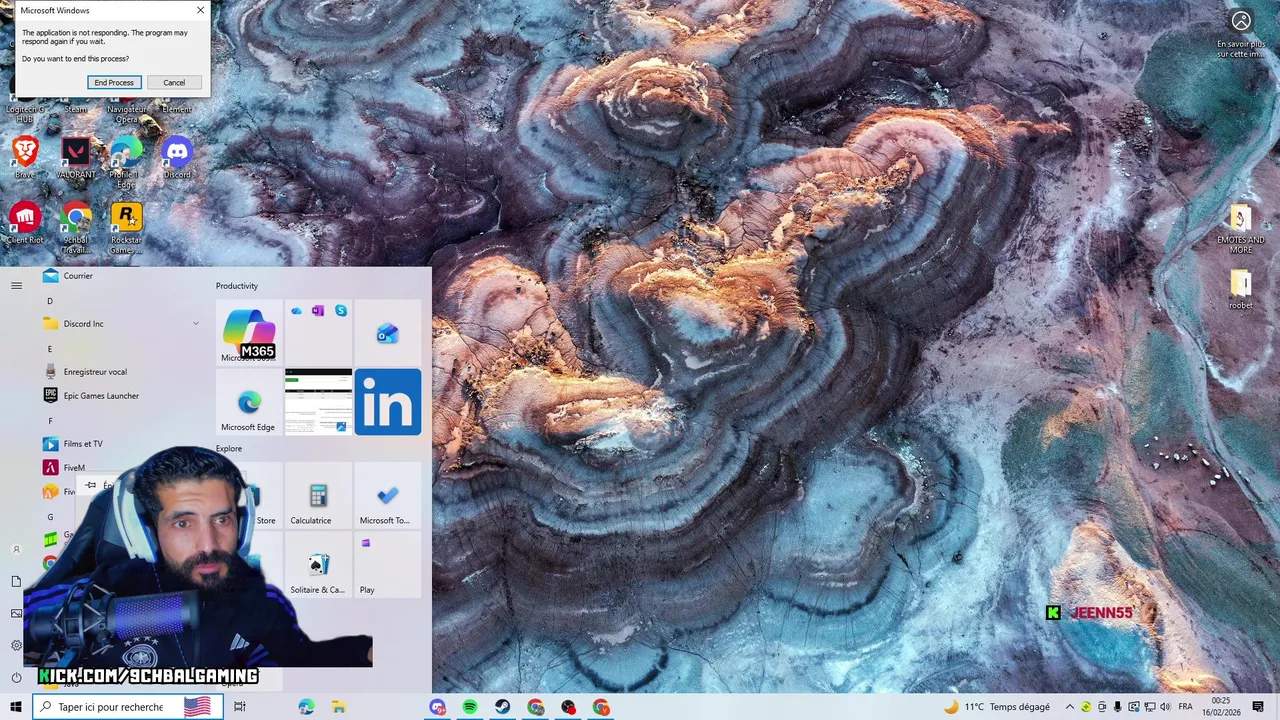This screenshot has height=720, width=1280.
Task: Click the letter D group header
Action: pyautogui.click(x=50, y=301)
